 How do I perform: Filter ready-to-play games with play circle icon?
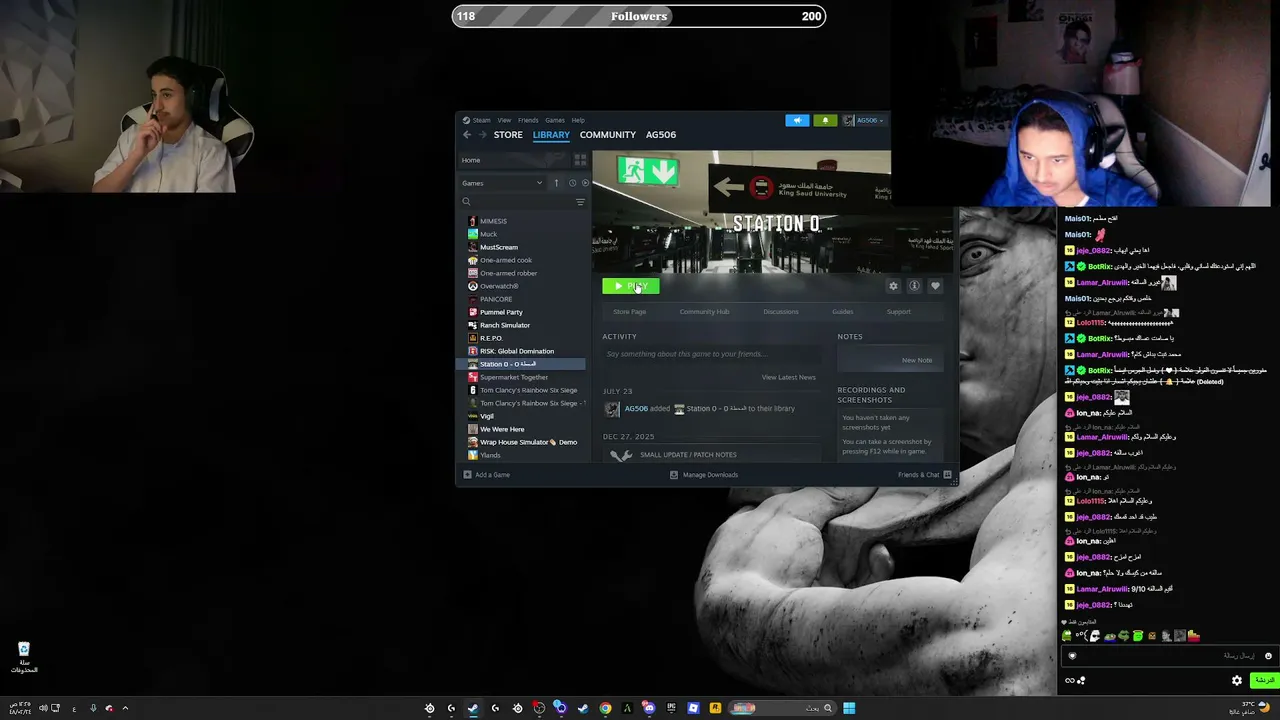(585, 183)
